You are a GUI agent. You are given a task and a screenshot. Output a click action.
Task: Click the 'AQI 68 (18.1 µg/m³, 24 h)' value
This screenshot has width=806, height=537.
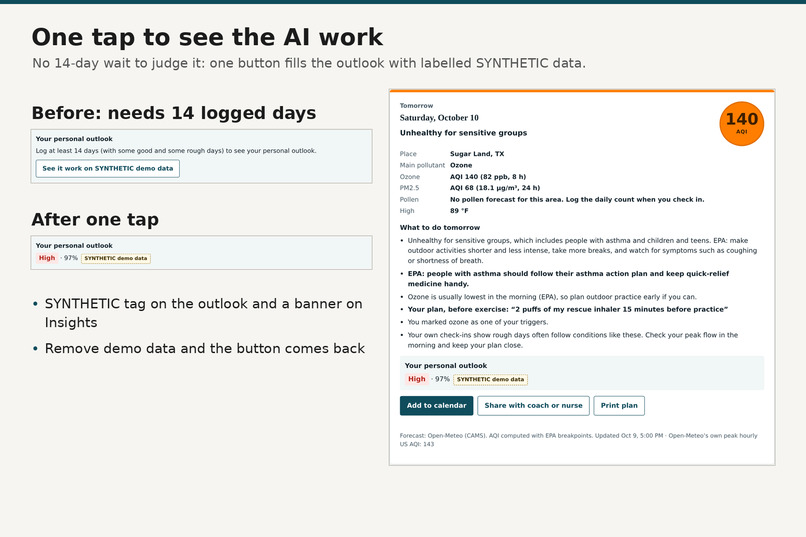[495, 188]
